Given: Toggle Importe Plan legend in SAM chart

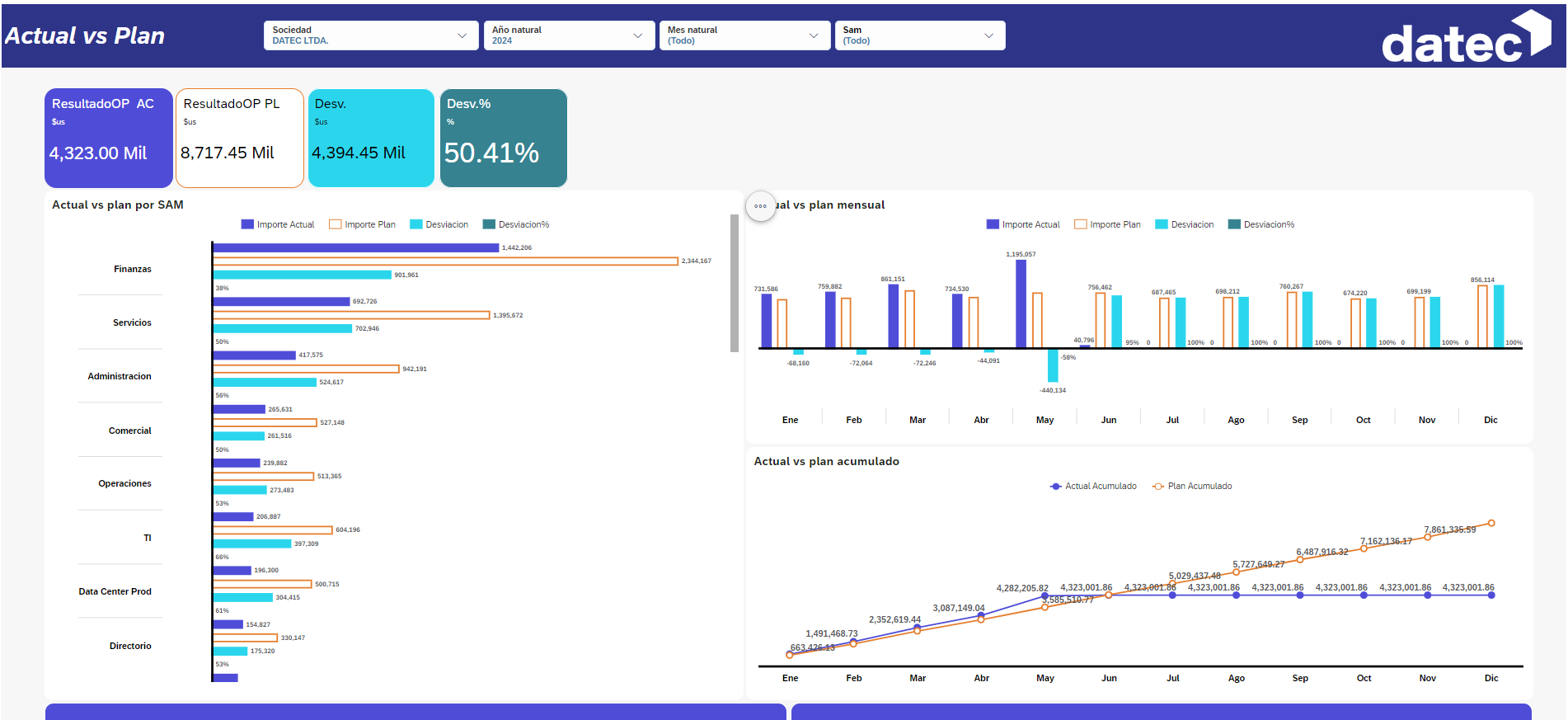Looking at the screenshot, I should pyautogui.click(x=362, y=224).
